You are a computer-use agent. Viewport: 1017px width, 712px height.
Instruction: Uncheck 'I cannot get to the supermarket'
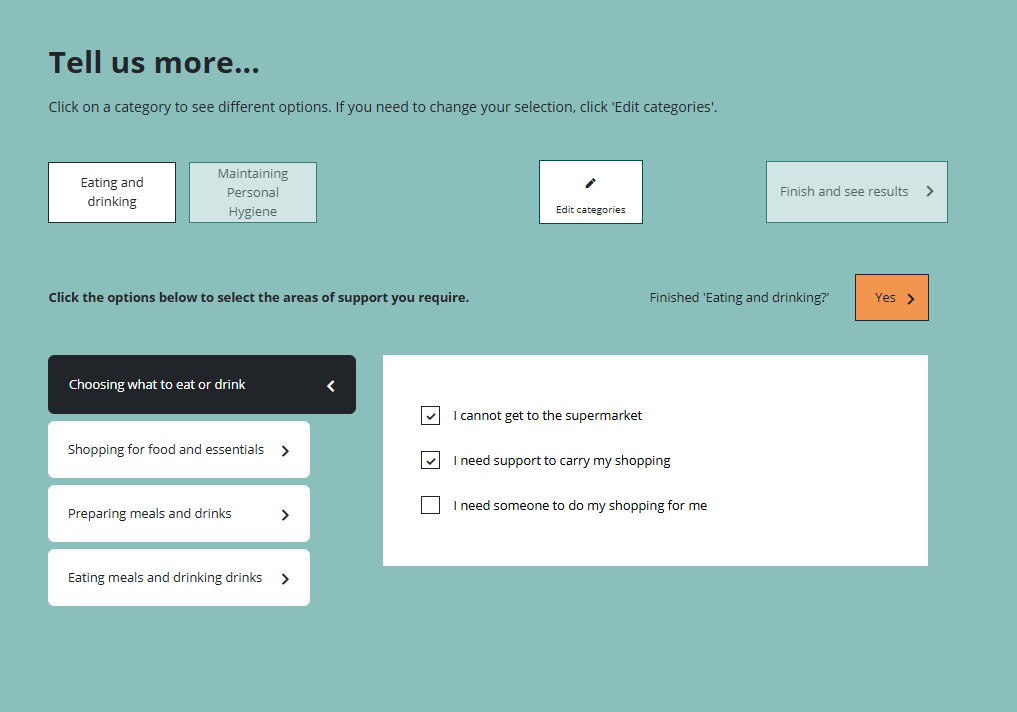coord(431,416)
